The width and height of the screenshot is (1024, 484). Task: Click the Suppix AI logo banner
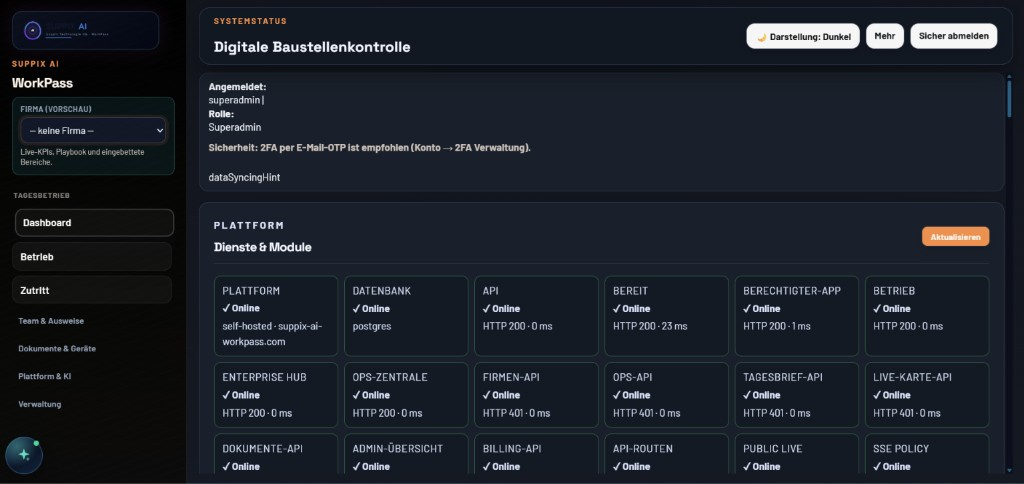(86, 30)
